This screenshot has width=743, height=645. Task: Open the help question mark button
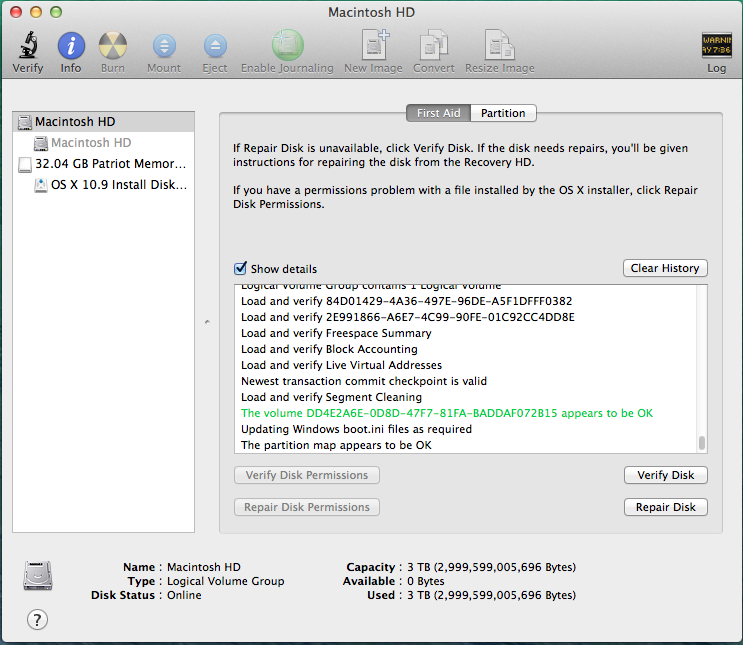(37, 619)
